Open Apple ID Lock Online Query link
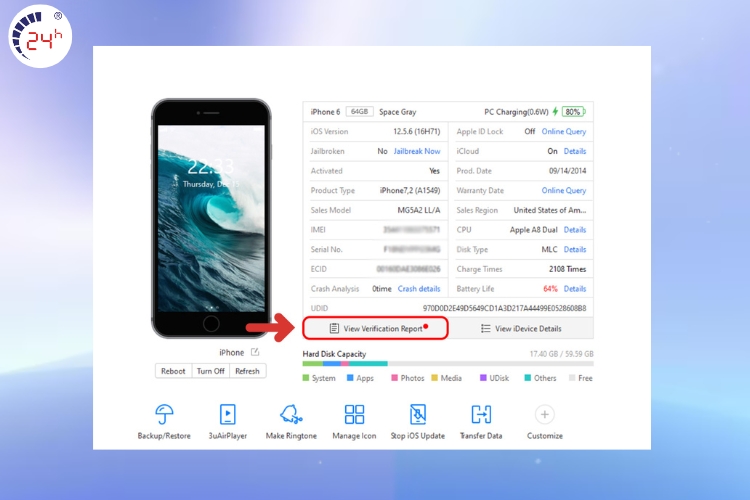 point(564,132)
